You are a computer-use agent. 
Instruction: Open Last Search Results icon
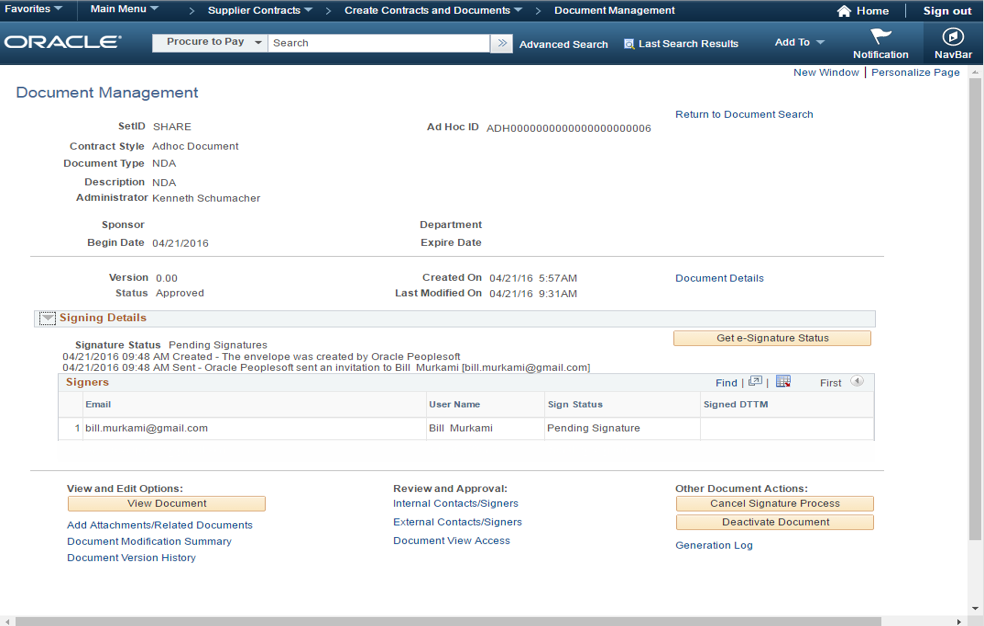(x=629, y=44)
